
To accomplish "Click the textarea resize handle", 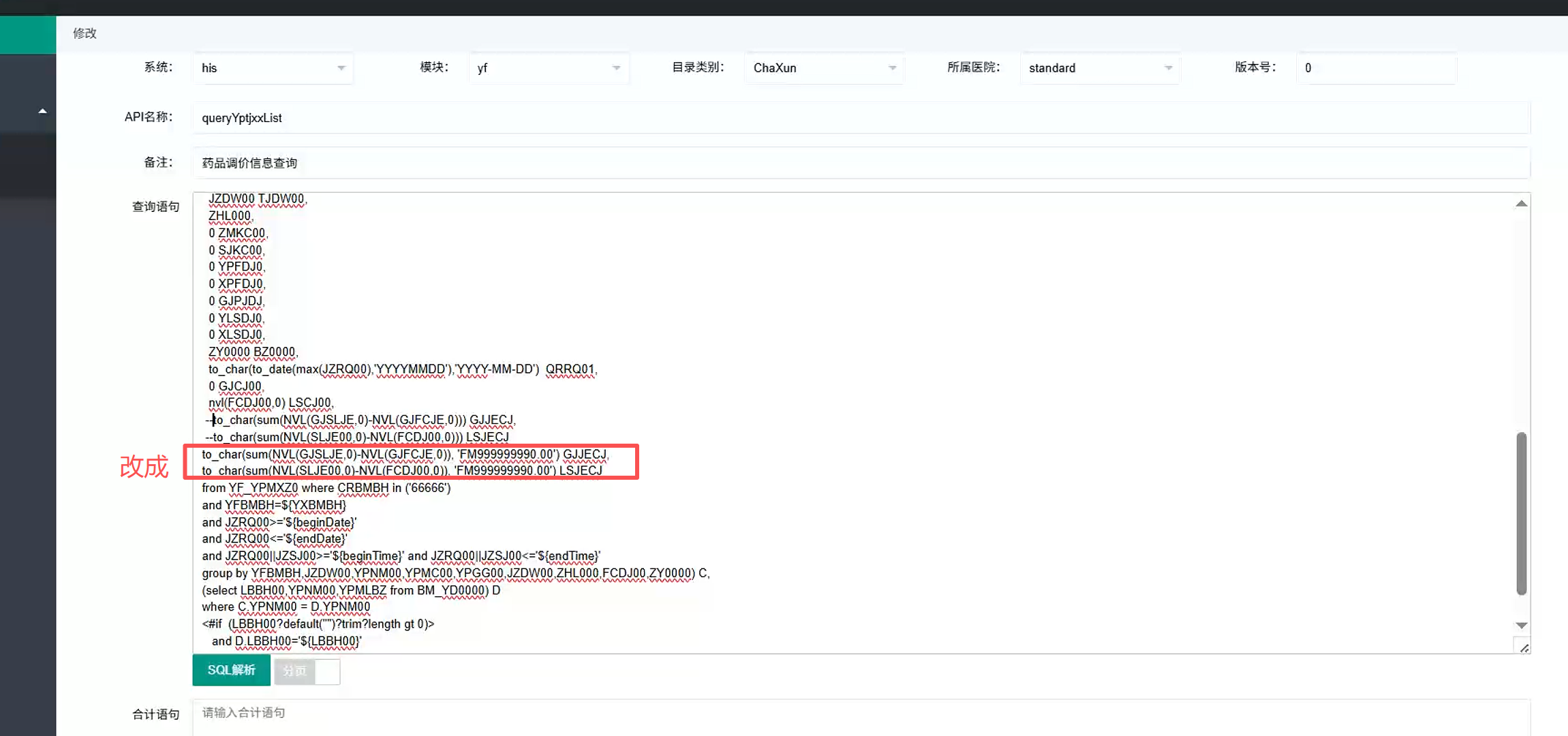I will (x=1524, y=647).
